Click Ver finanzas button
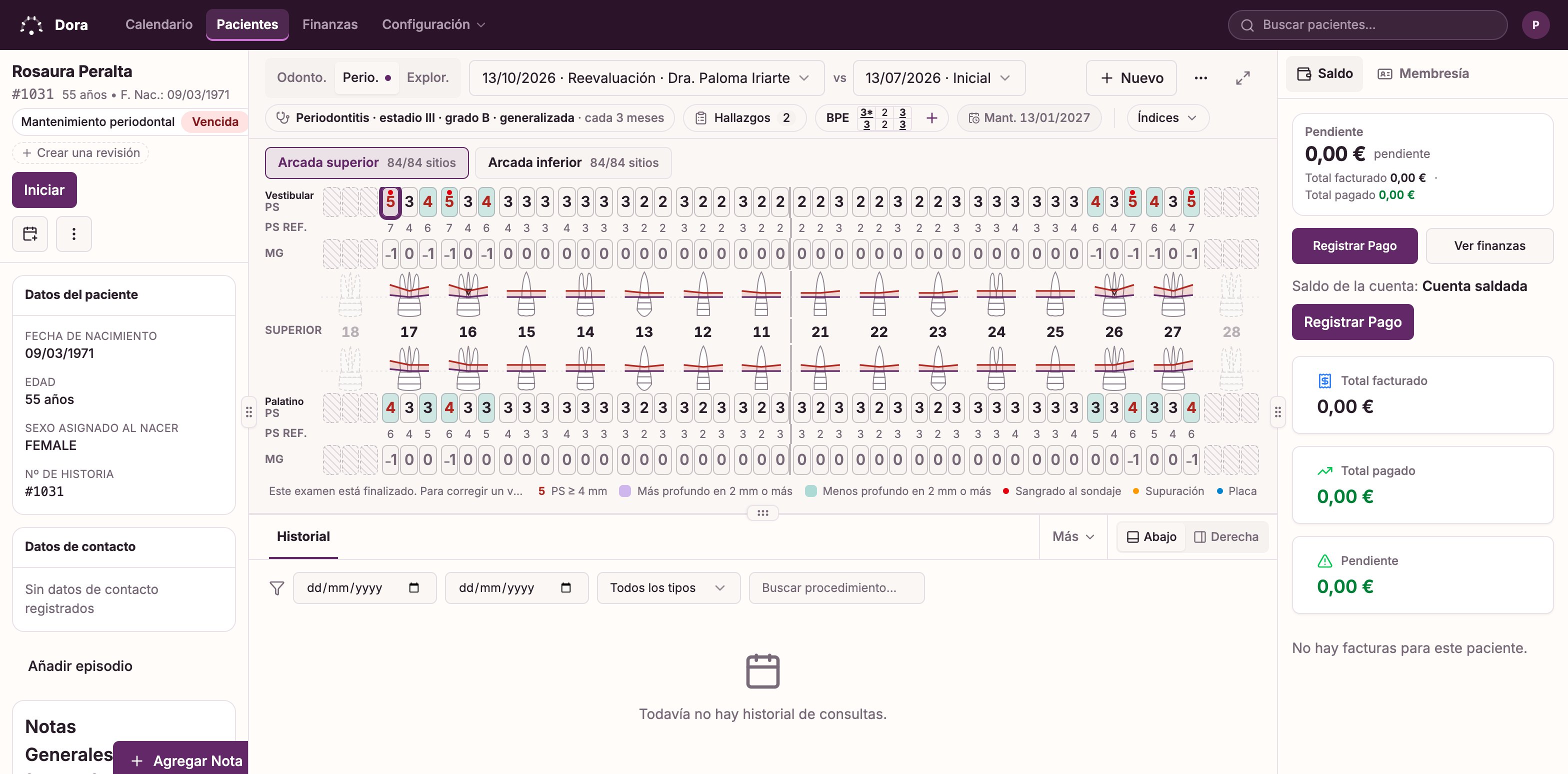The width and height of the screenshot is (1568, 774). click(x=1489, y=246)
